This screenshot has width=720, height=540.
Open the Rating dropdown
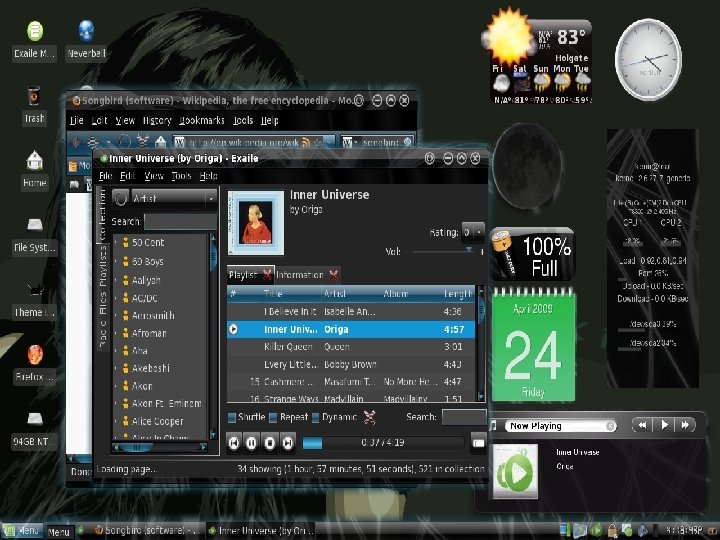point(473,232)
